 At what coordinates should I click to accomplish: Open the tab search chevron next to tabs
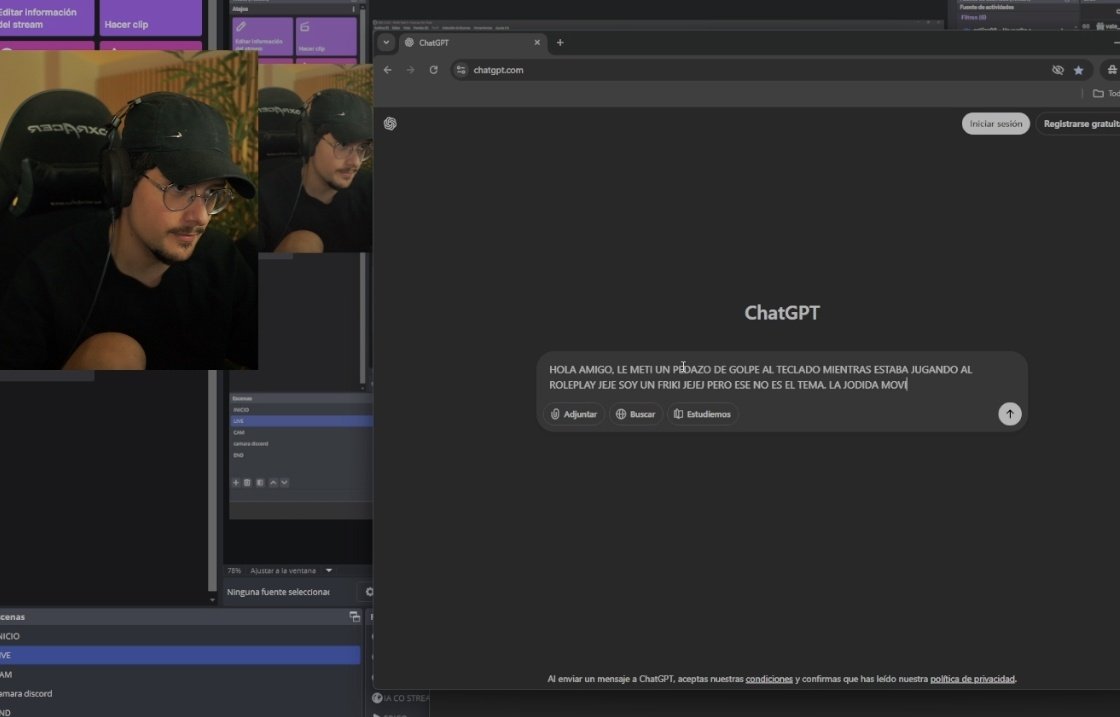pos(385,42)
